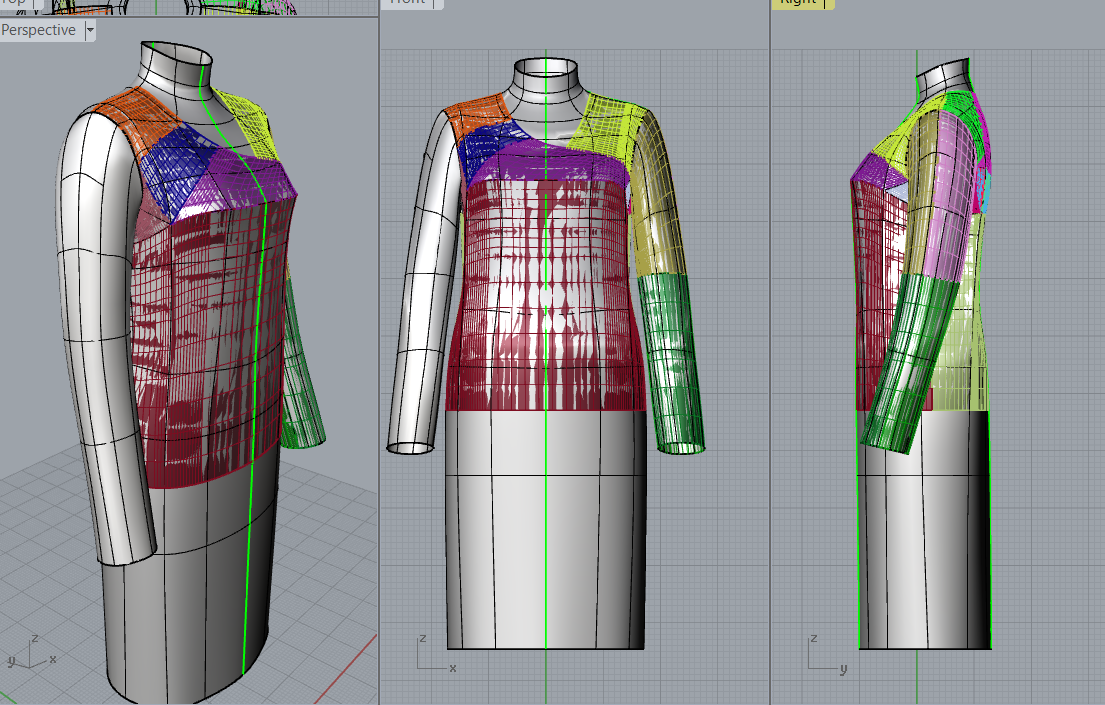Click the world axis icon in Right view
The image size is (1105, 705).
click(822, 655)
